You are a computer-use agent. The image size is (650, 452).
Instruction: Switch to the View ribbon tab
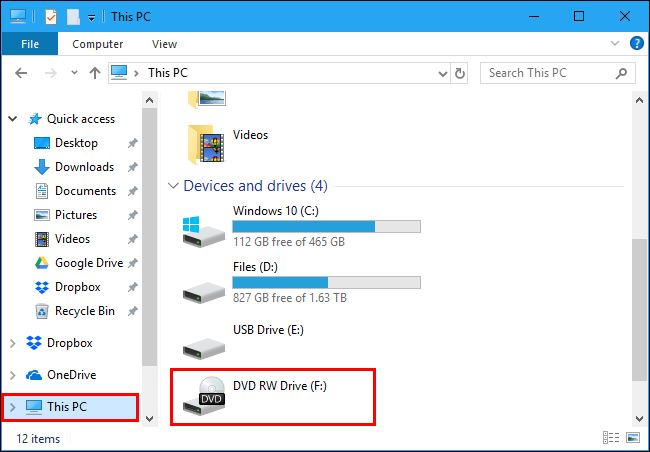point(164,44)
